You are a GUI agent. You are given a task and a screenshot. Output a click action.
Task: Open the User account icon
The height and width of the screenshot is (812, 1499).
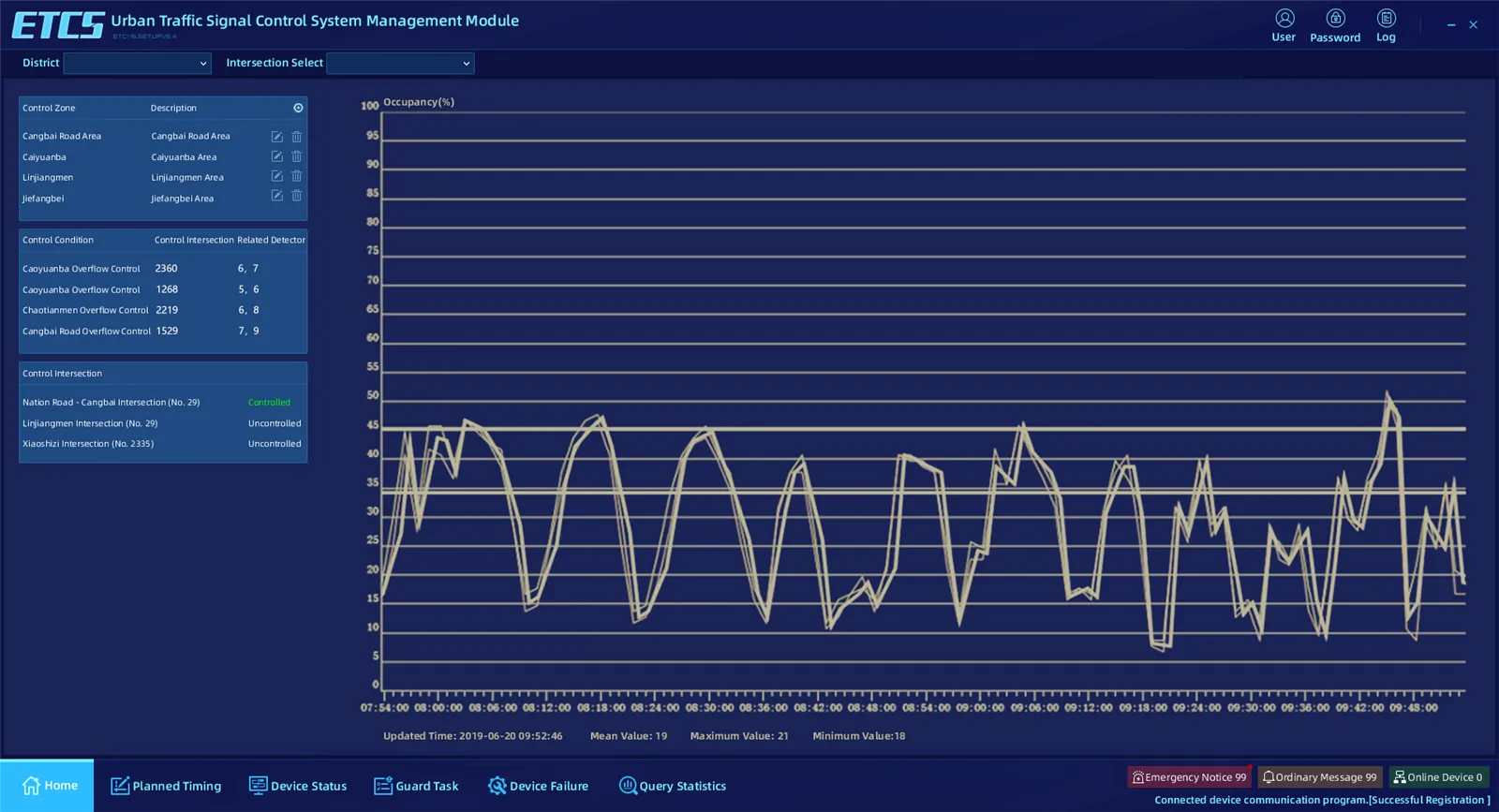(x=1284, y=19)
